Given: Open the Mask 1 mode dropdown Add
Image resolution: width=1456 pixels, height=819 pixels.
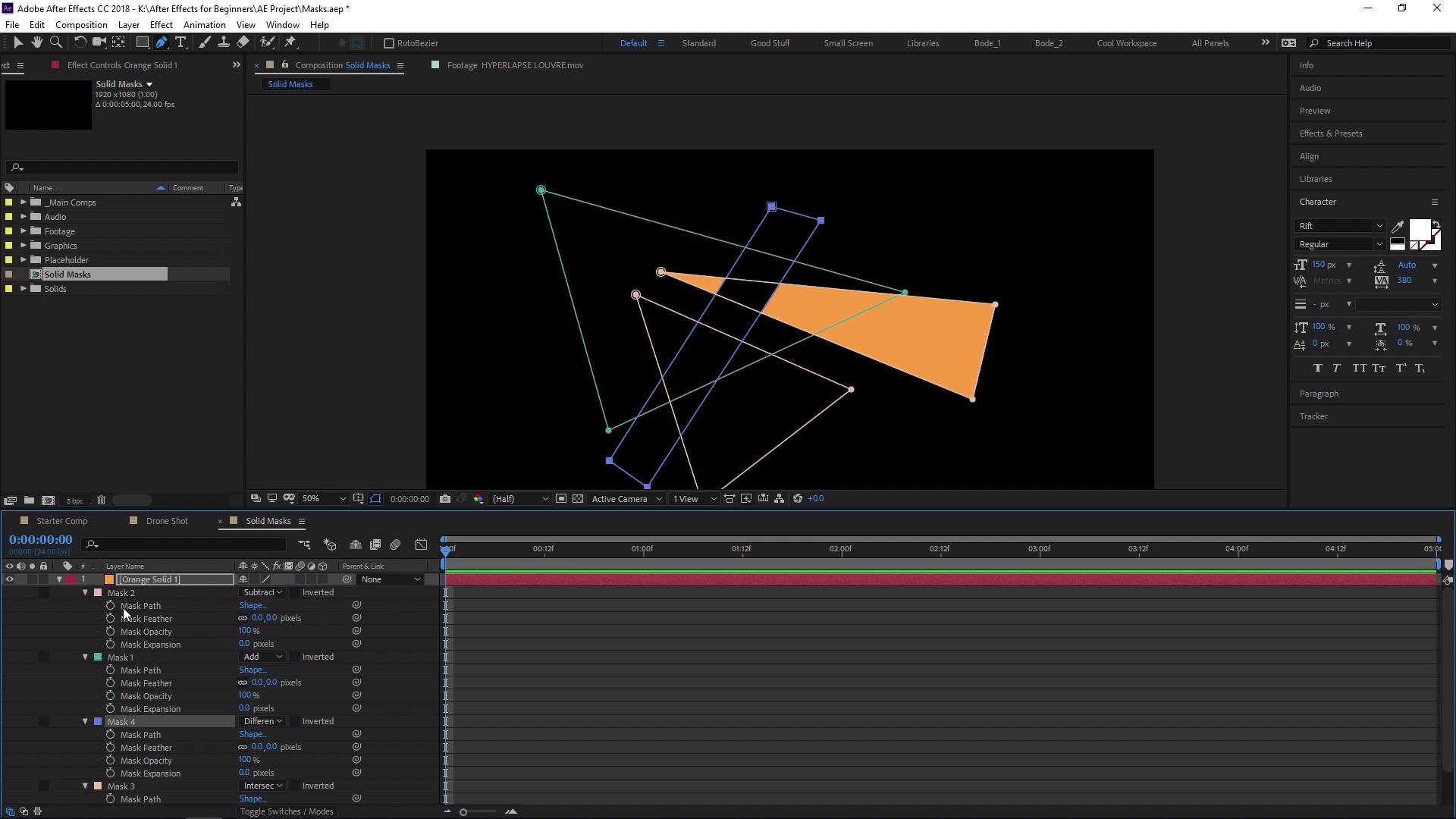Looking at the screenshot, I should click(x=262, y=657).
